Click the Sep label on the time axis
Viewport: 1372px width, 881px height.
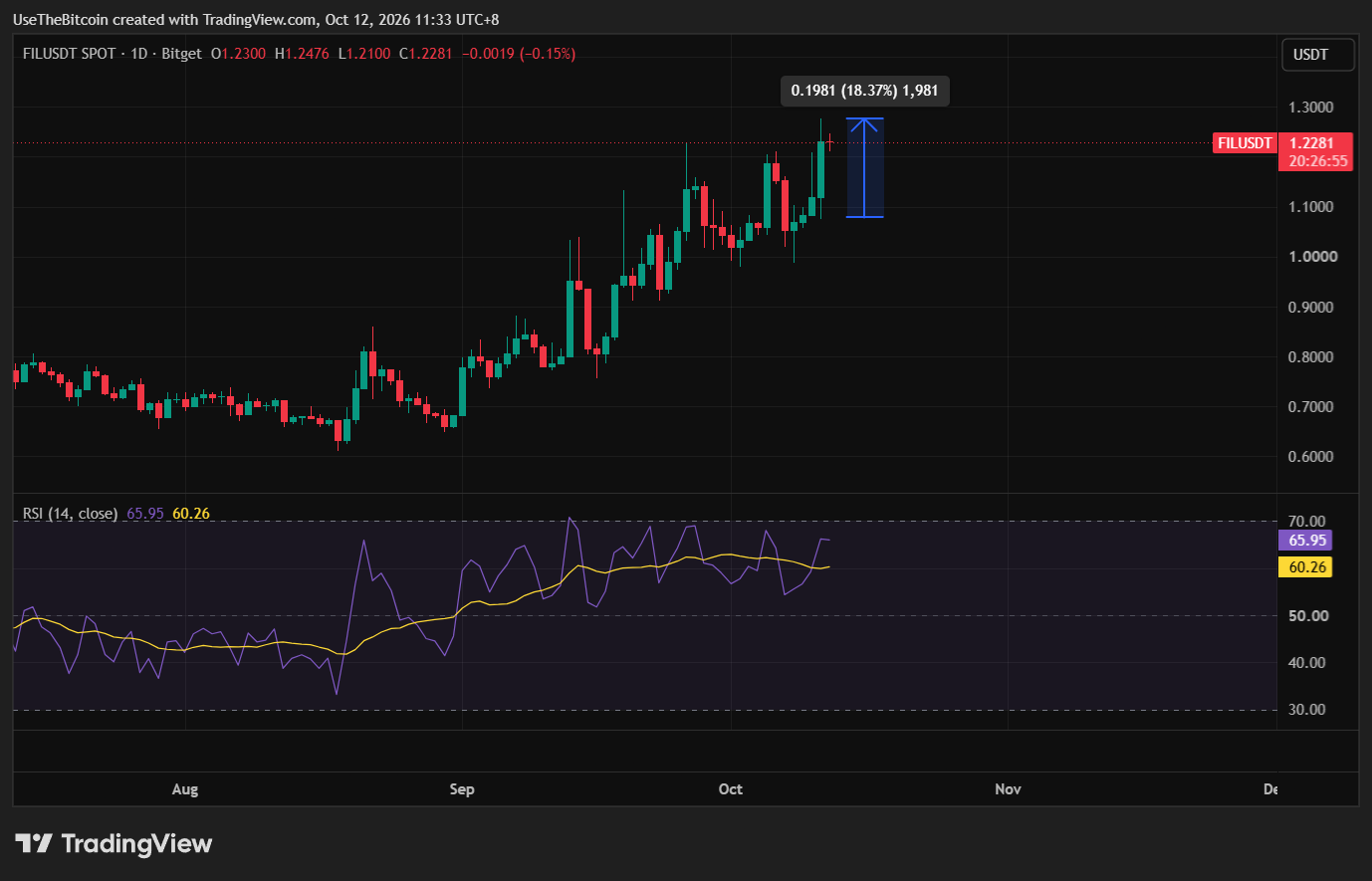(x=462, y=789)
